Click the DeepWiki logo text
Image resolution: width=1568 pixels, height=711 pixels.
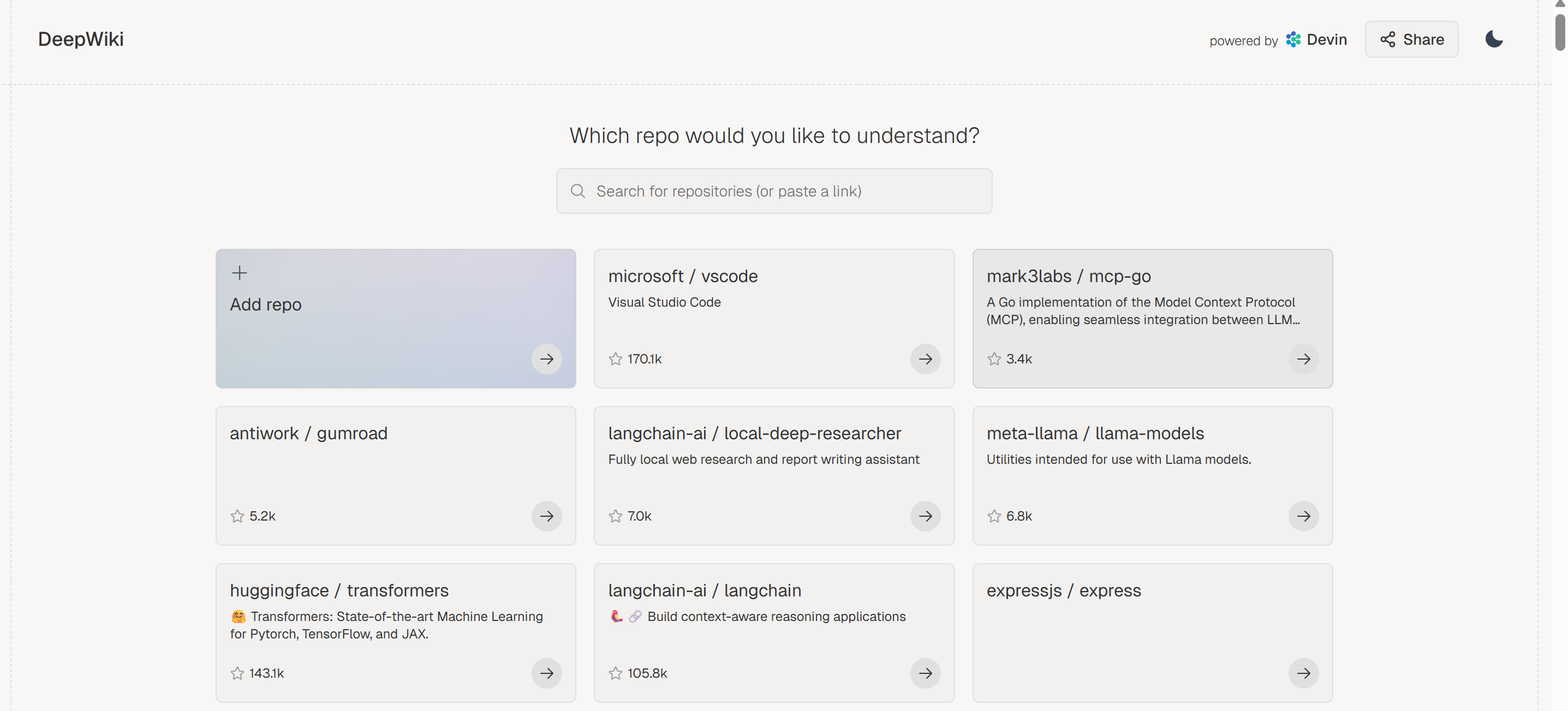tap(80, 40)
